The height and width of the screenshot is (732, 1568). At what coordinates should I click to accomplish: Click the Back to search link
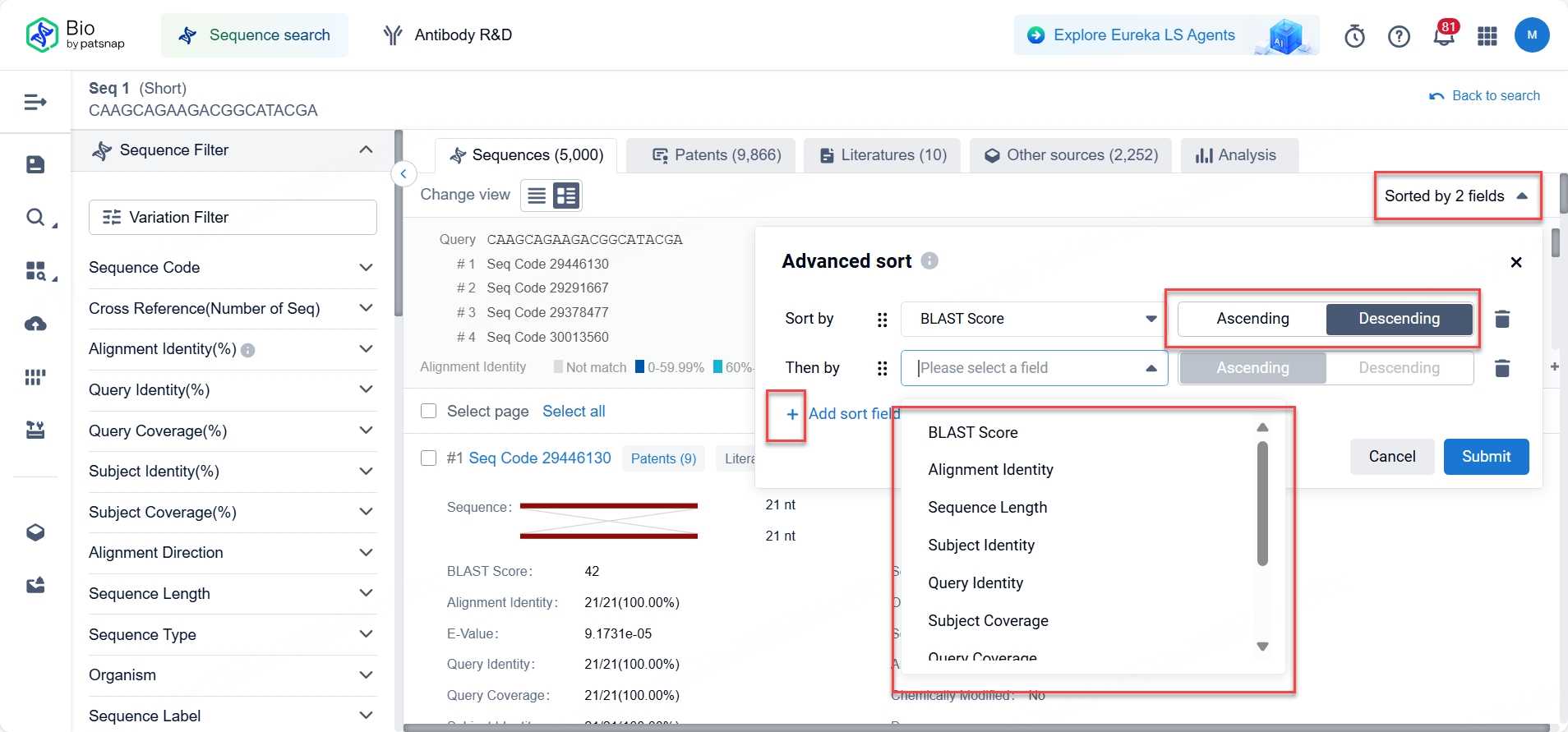point(1485,96)
